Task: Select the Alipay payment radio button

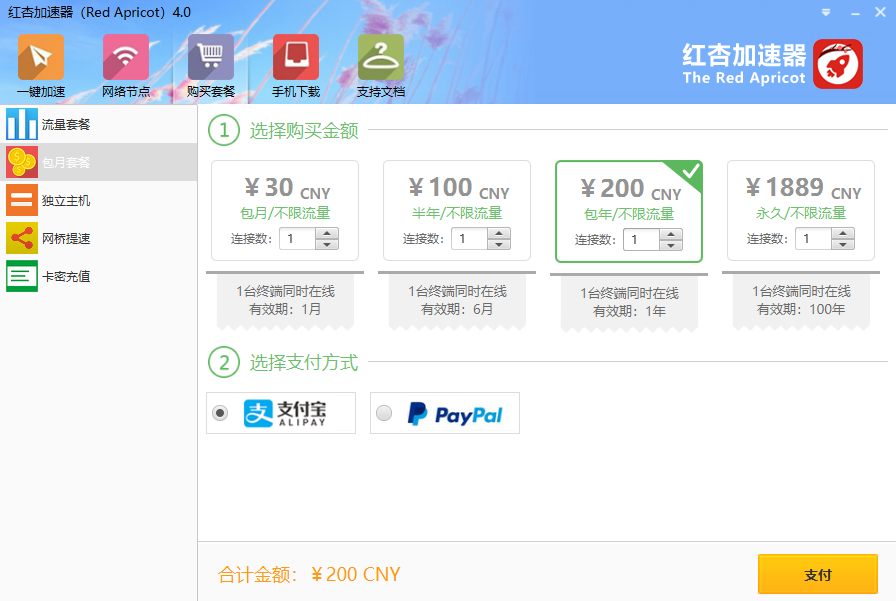Action: (220, 413)
